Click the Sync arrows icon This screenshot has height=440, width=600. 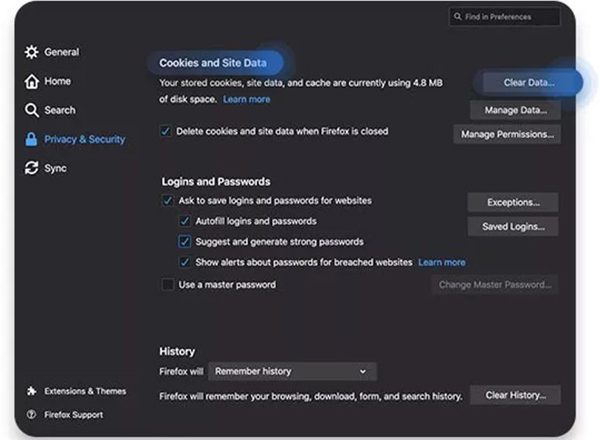tap(31, 168)
